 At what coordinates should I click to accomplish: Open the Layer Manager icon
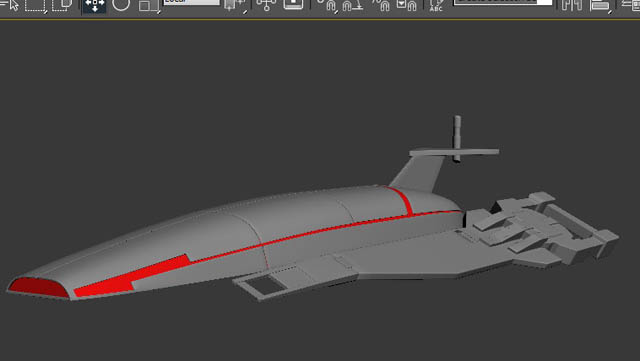point(631,5)
